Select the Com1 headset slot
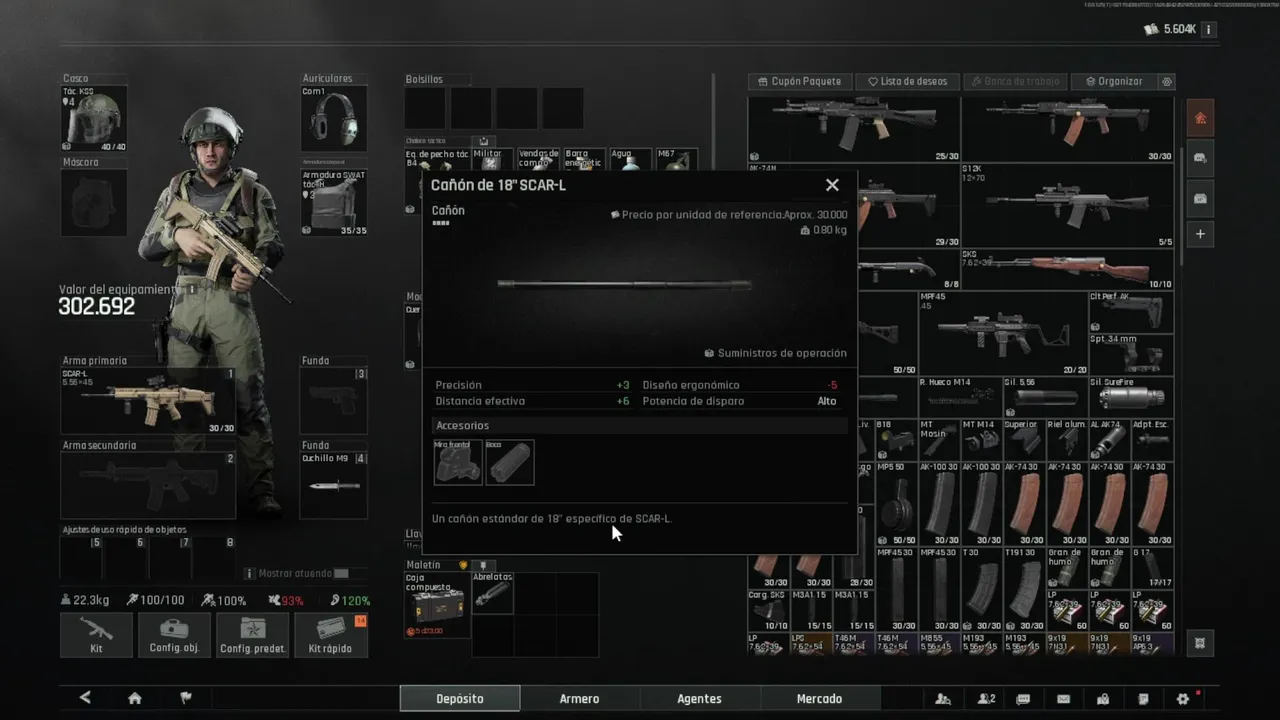This screenshot has height=720, width=1280. pos(334,118)
